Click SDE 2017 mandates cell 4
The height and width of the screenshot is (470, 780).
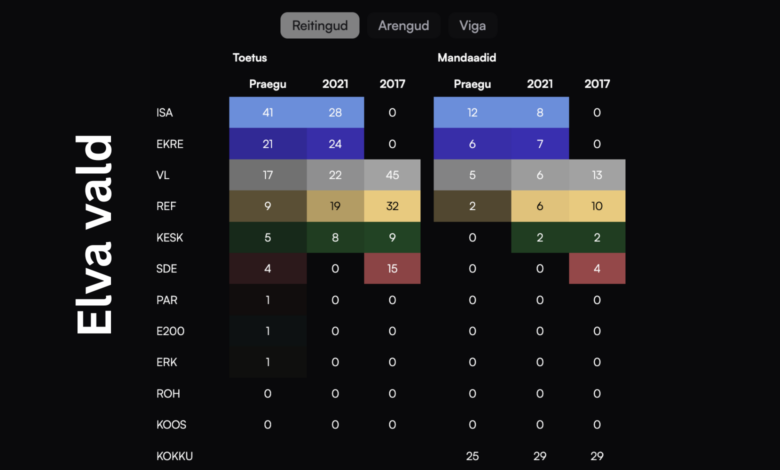(x=597, y=269)
